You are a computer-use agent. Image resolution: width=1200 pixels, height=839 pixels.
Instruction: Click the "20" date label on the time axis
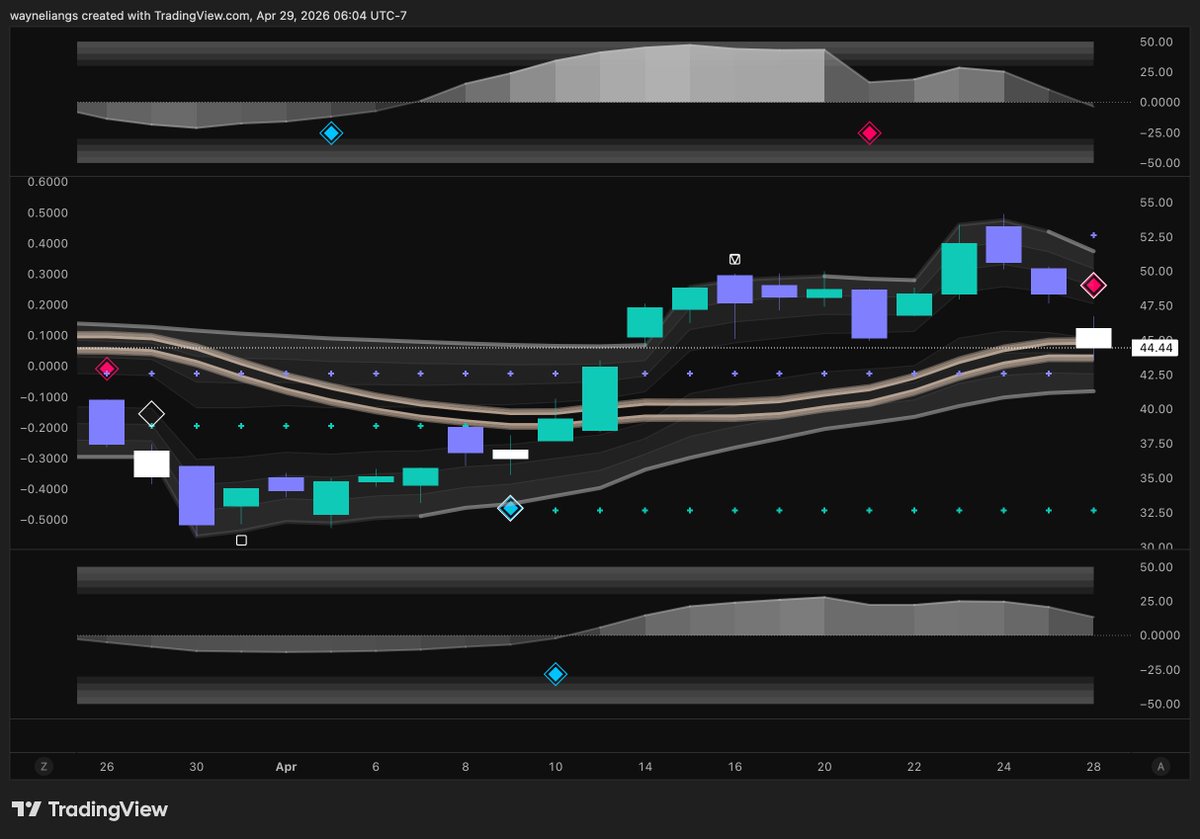coord(824,767)
